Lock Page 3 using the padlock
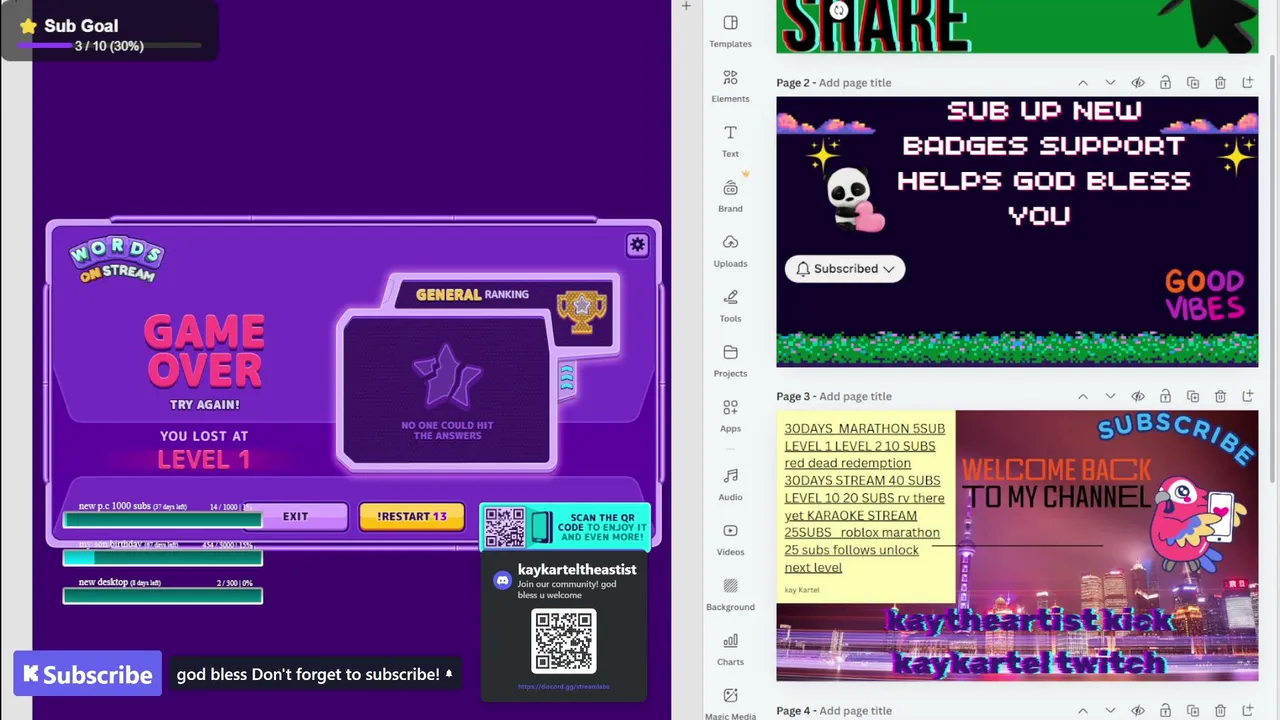Viewport: 1280px width, 720px height. pos(1165,397)
